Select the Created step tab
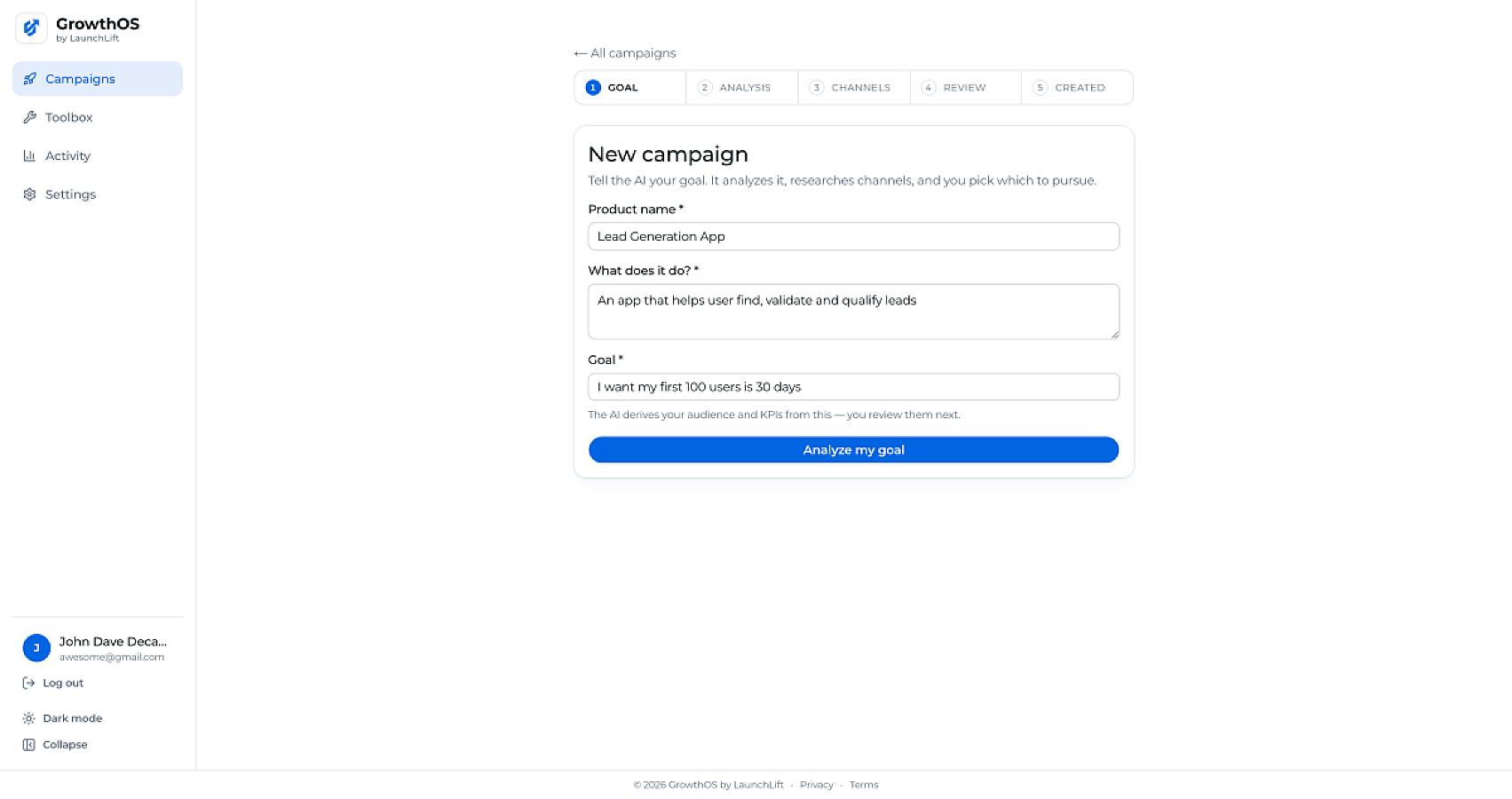This screenshot has height=799, width=1512. point(1077,87)
